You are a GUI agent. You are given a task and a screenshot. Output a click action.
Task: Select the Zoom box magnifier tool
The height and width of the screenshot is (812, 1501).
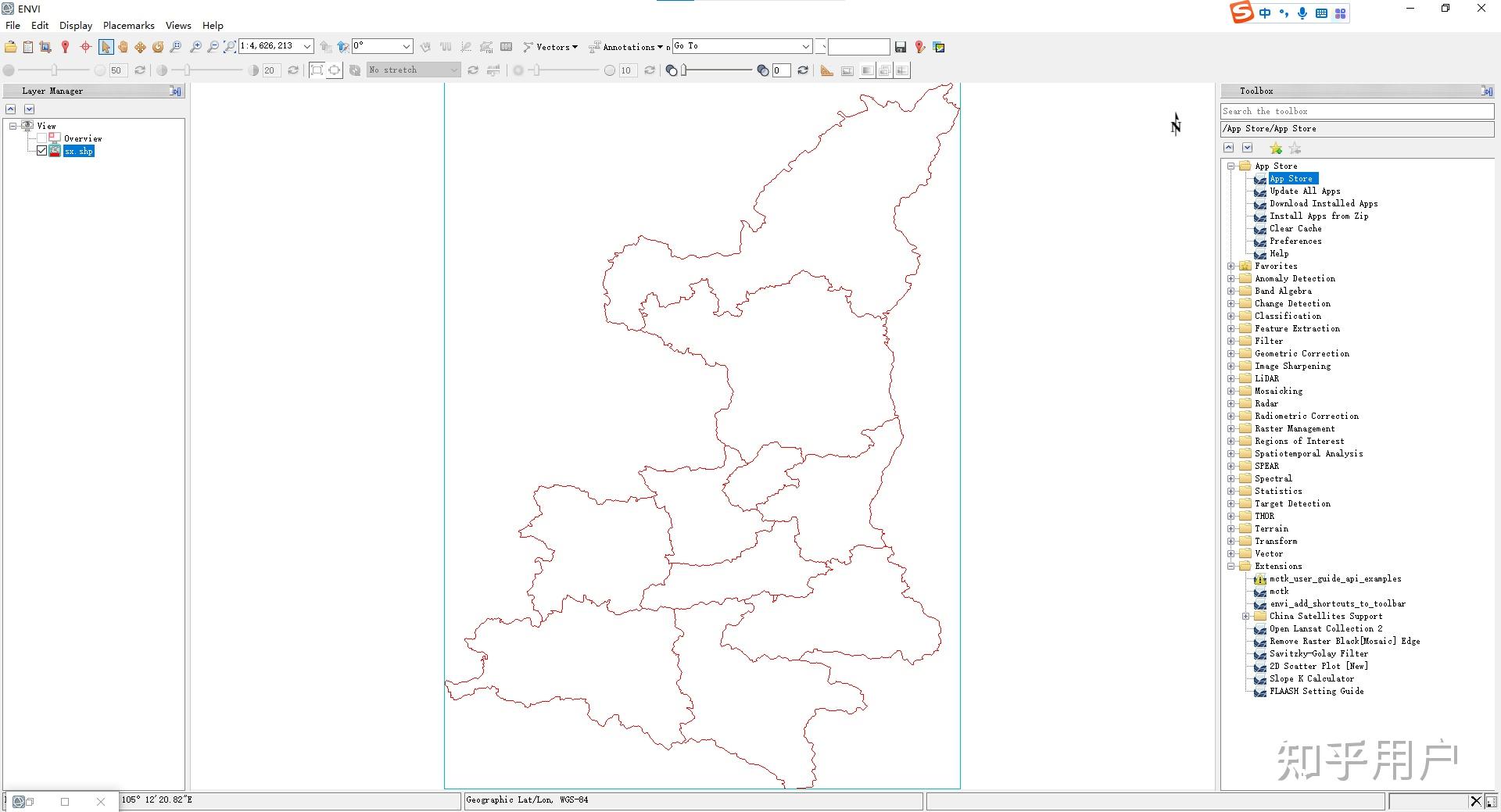[x=176, y=47]
